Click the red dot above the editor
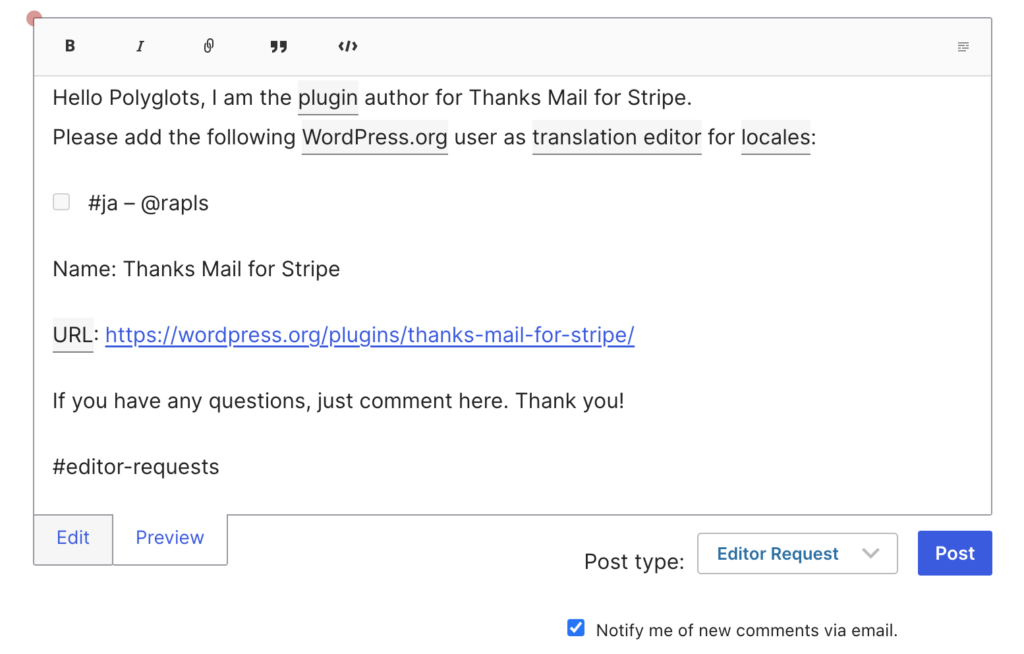Viewport: 1024px width, 654px height. (34, 18)
